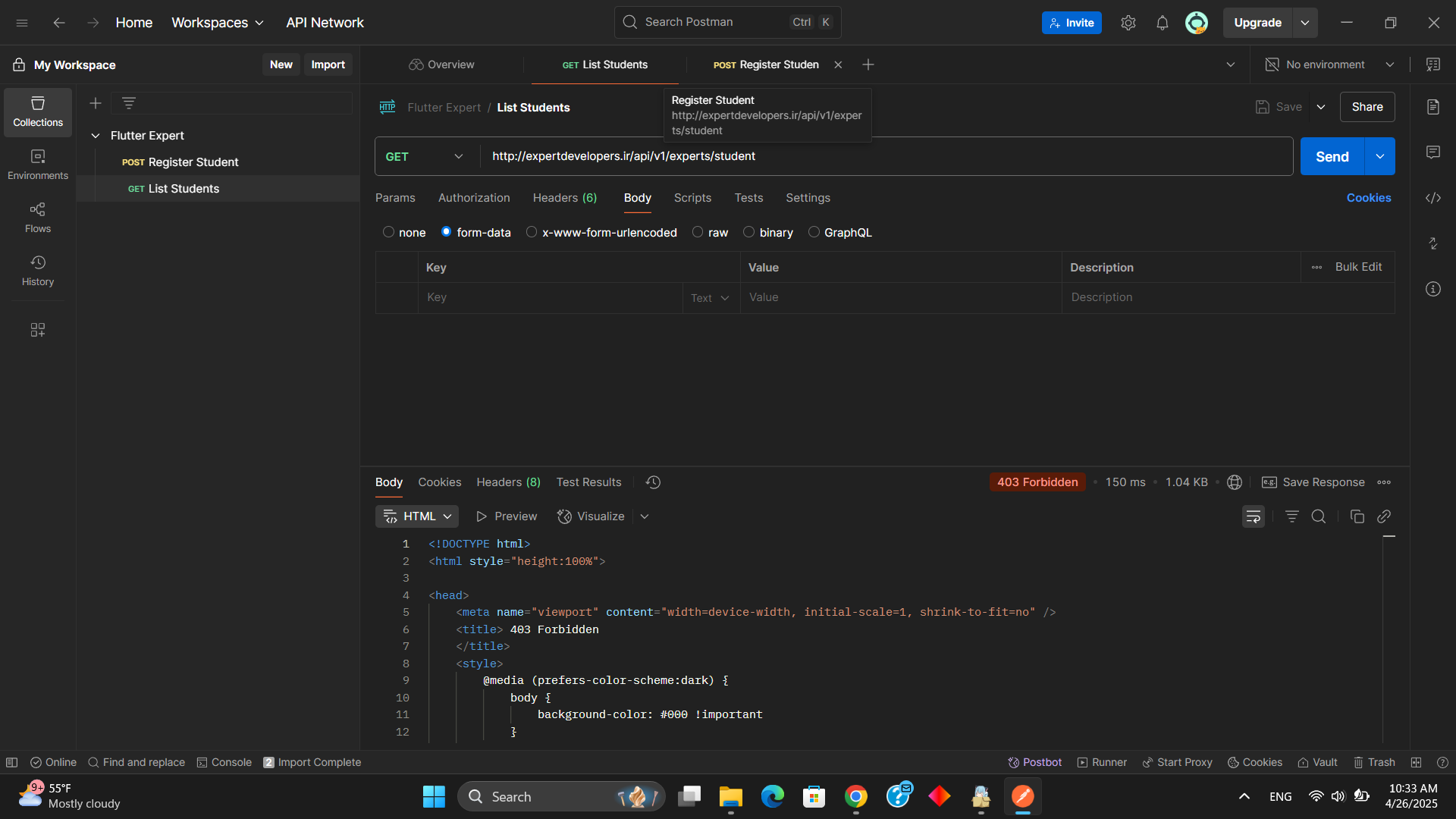Viewport: 1456px width, 819px height.
Task: Open the environment quick look icon
Action: pos(1433,64)
